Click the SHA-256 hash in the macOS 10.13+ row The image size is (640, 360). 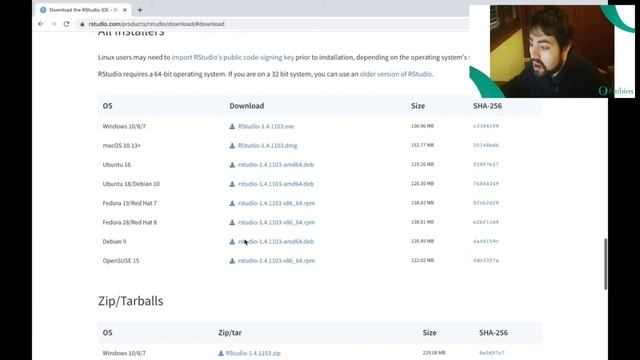point(486,145)
